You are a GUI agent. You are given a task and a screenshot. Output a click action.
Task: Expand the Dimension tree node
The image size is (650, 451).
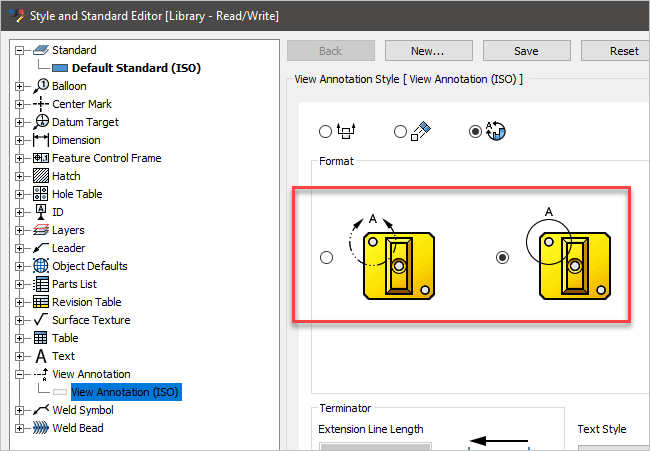[19, 140]
